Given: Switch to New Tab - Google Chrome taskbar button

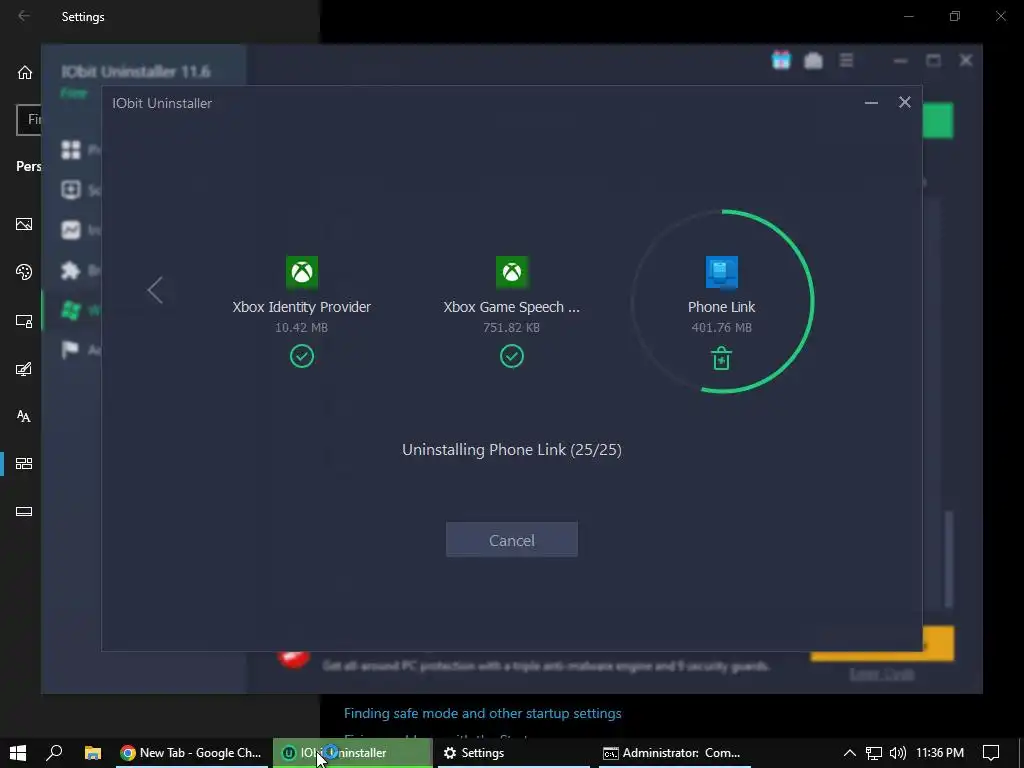Looking at the screenshot, I should coord(192,752).
